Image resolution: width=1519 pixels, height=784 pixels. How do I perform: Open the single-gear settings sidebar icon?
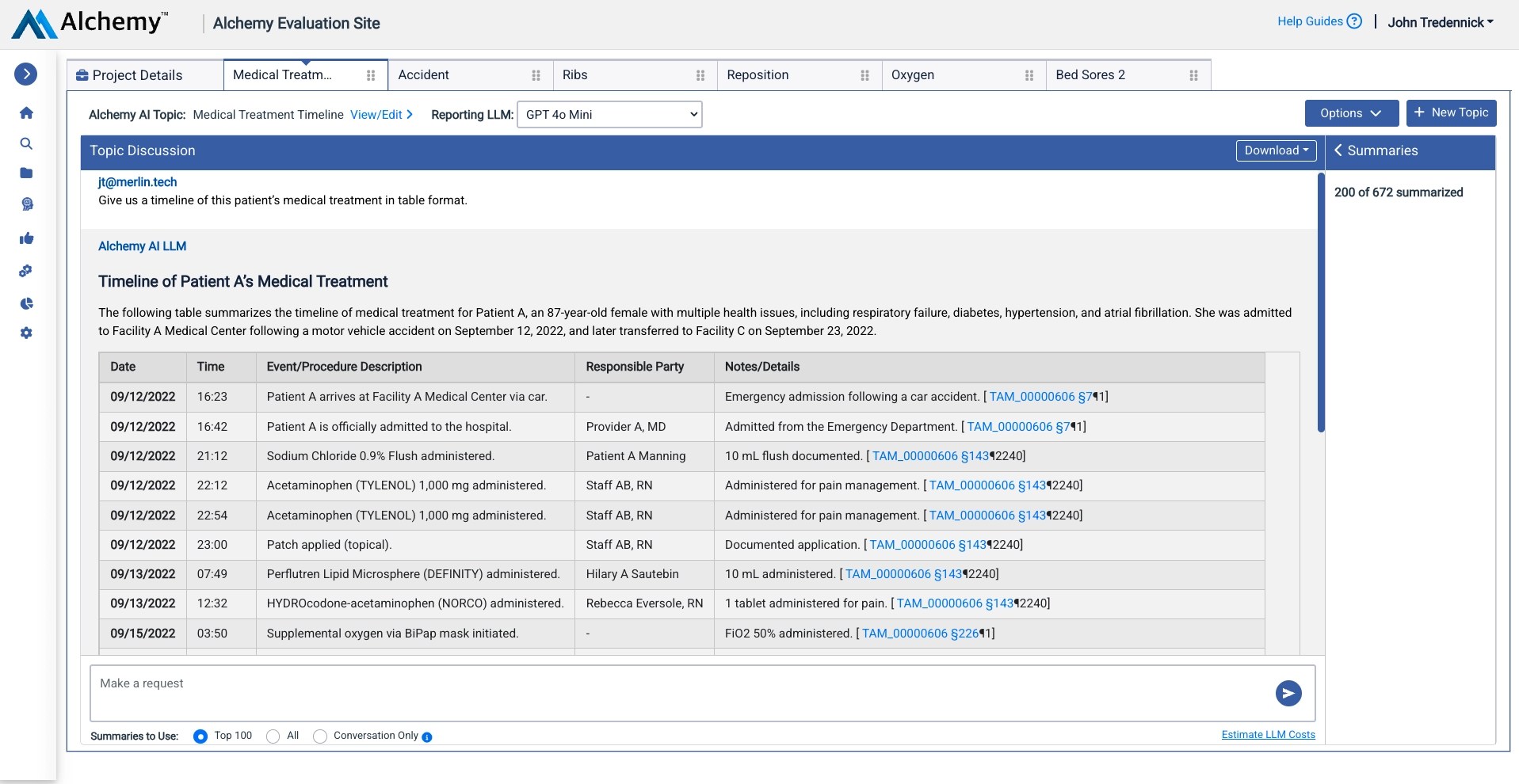[26, 333]
